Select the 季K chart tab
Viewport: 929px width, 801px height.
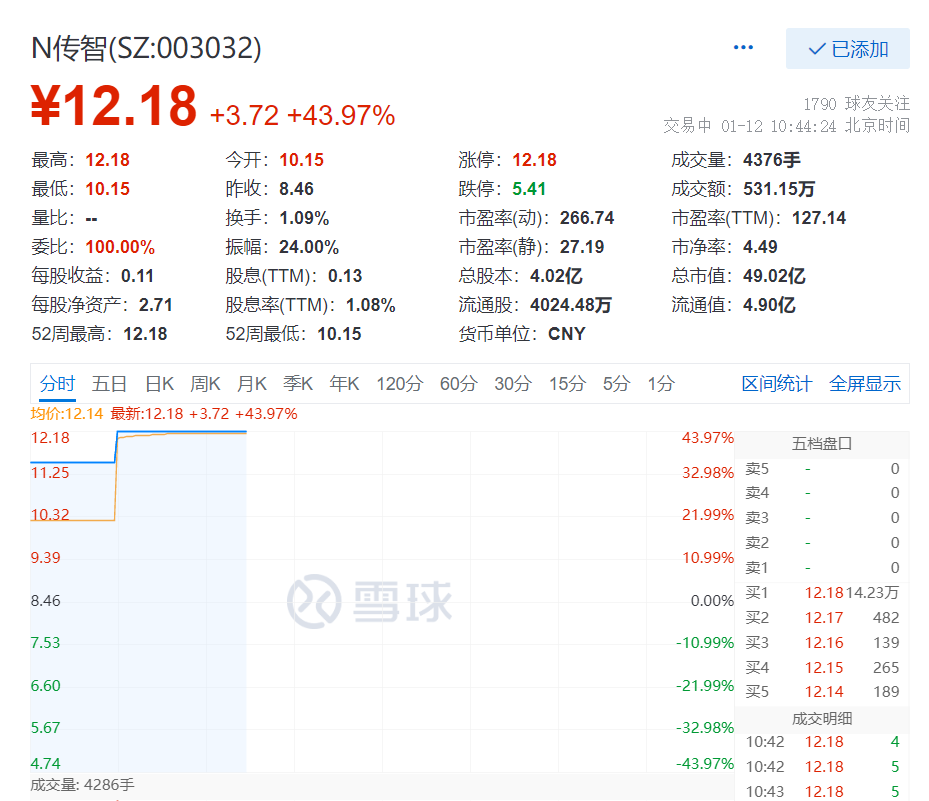[298, 384]
